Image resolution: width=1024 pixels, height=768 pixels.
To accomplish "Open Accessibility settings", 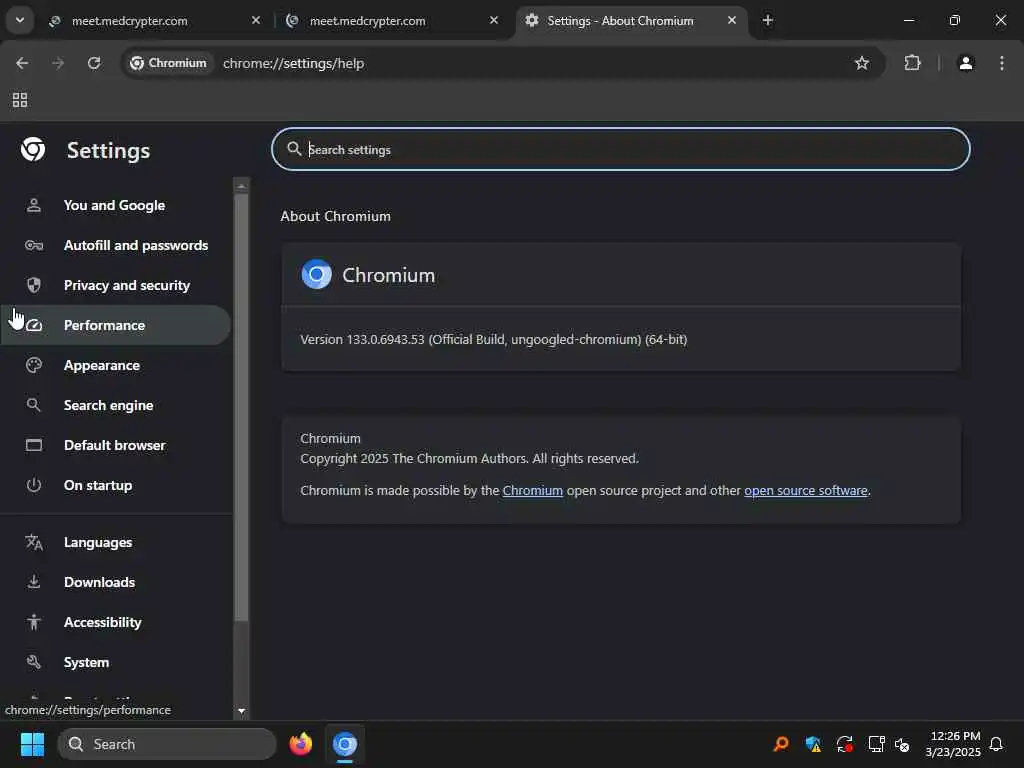I will point(114,622).
